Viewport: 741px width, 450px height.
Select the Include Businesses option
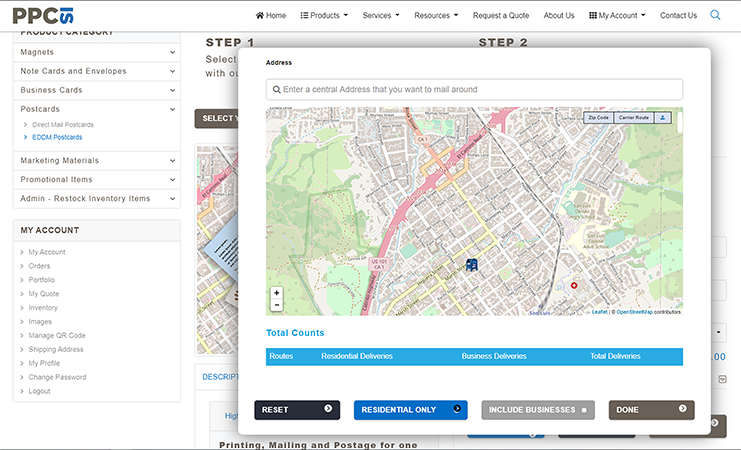click(538, 410)
